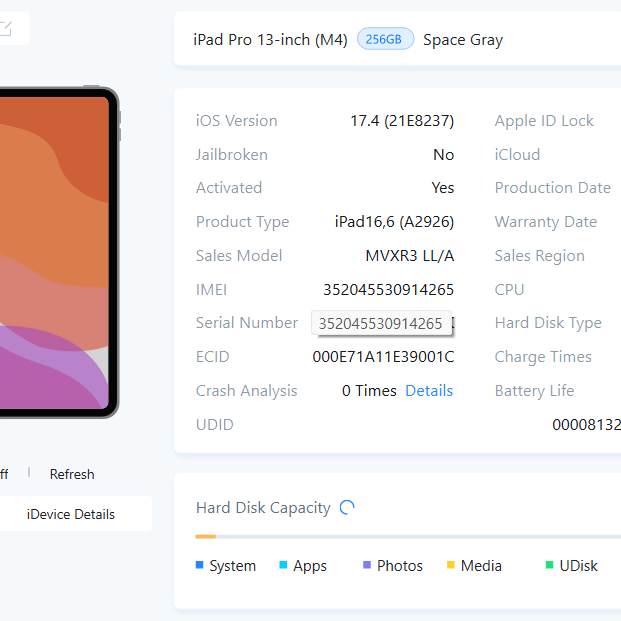Select the Product Type value iPad16,6 (A2926)

point(394,222)
